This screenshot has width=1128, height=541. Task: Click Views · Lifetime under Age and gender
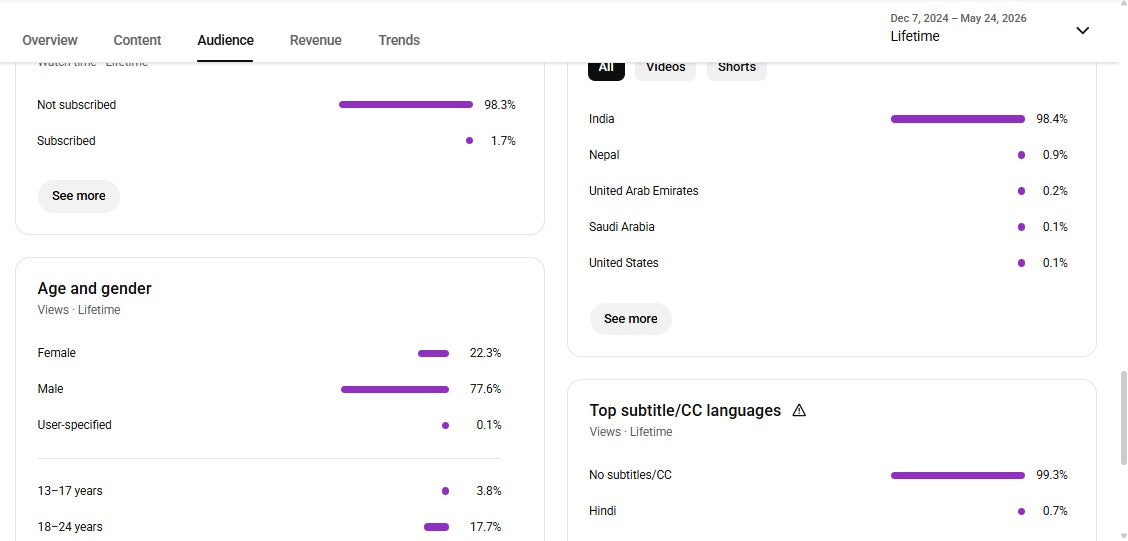[x=78, y=310]
